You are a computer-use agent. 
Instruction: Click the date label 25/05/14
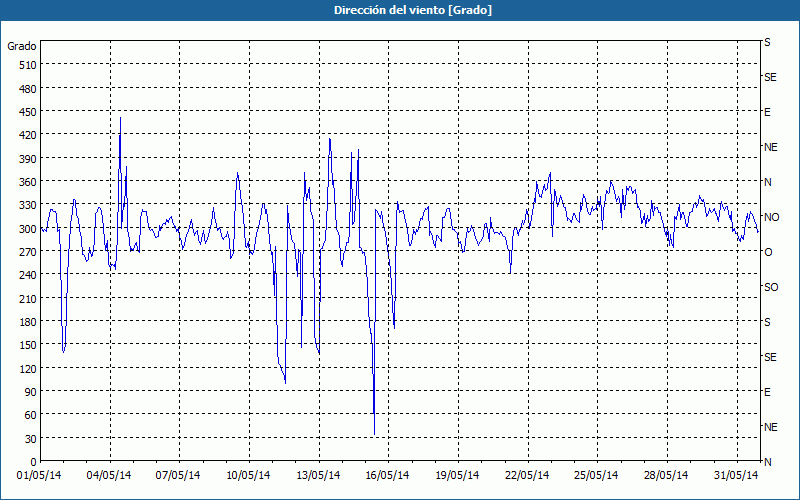click(596, 476)
